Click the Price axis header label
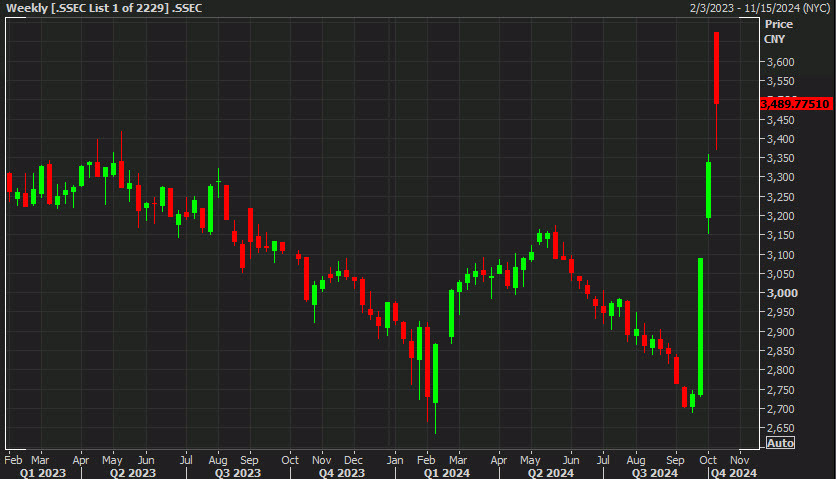The height and width of the screenshot is (479, 836). pyautogui.click(x=778, y=24)
